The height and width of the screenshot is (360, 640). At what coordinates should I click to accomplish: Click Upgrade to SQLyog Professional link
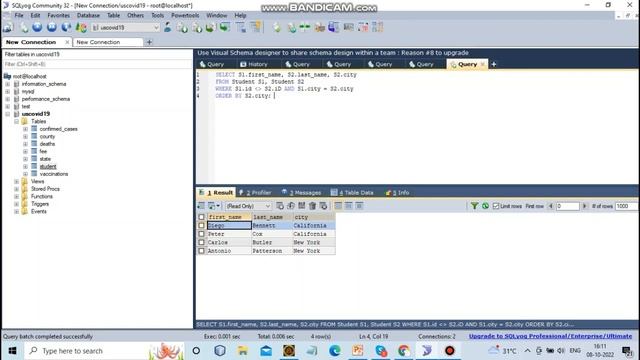pyautogui.click(x=550, y=336)
